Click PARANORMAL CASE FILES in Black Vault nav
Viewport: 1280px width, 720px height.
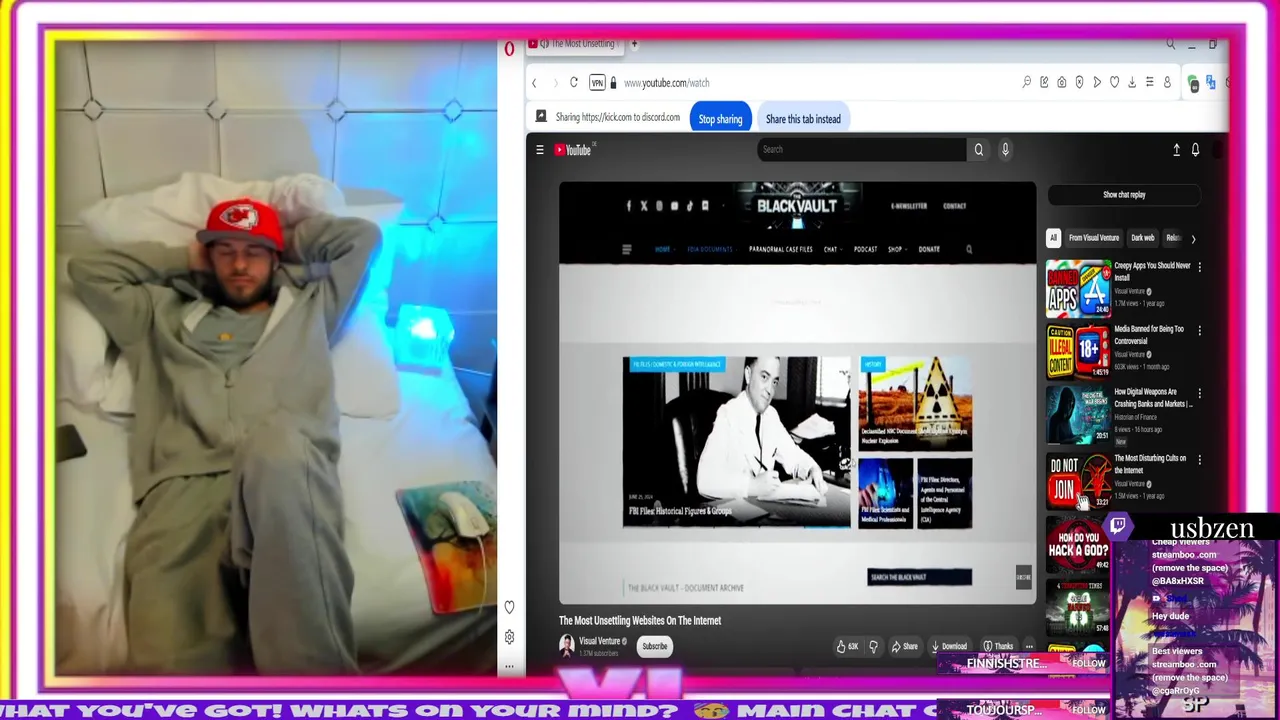pos(780,249)
